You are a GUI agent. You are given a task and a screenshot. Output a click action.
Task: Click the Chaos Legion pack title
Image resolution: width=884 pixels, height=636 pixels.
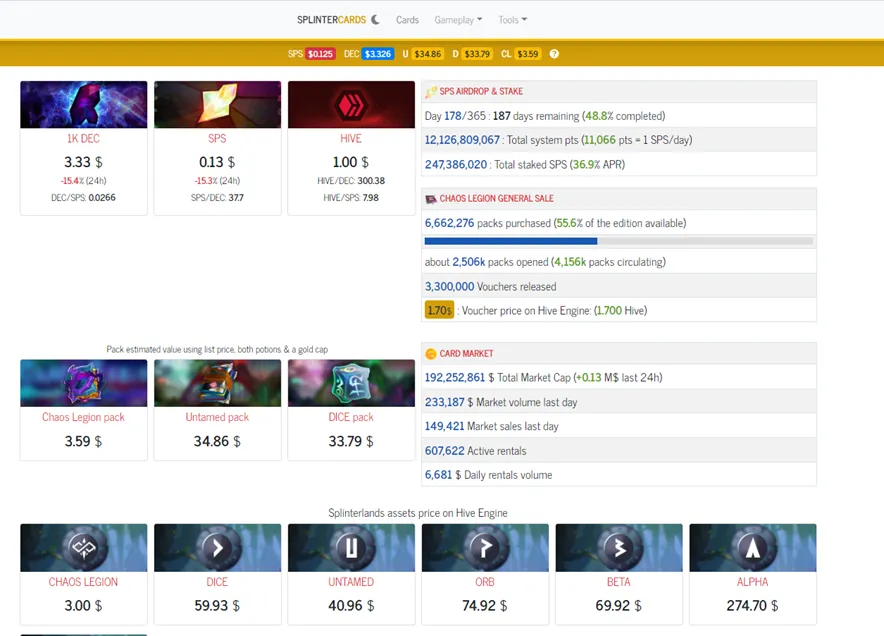pos(83,417)
